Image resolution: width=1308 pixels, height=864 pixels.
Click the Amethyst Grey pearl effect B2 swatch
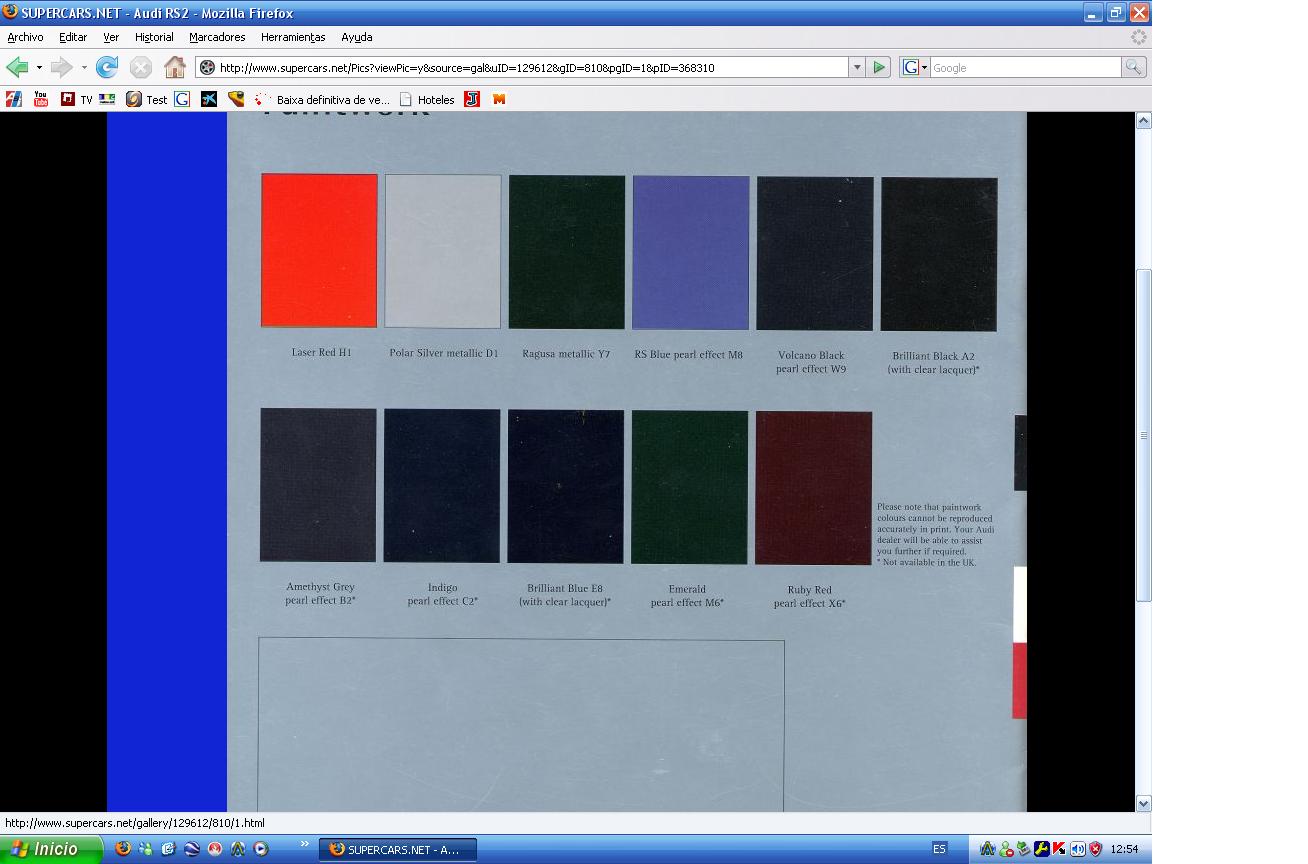coord(318,485)
